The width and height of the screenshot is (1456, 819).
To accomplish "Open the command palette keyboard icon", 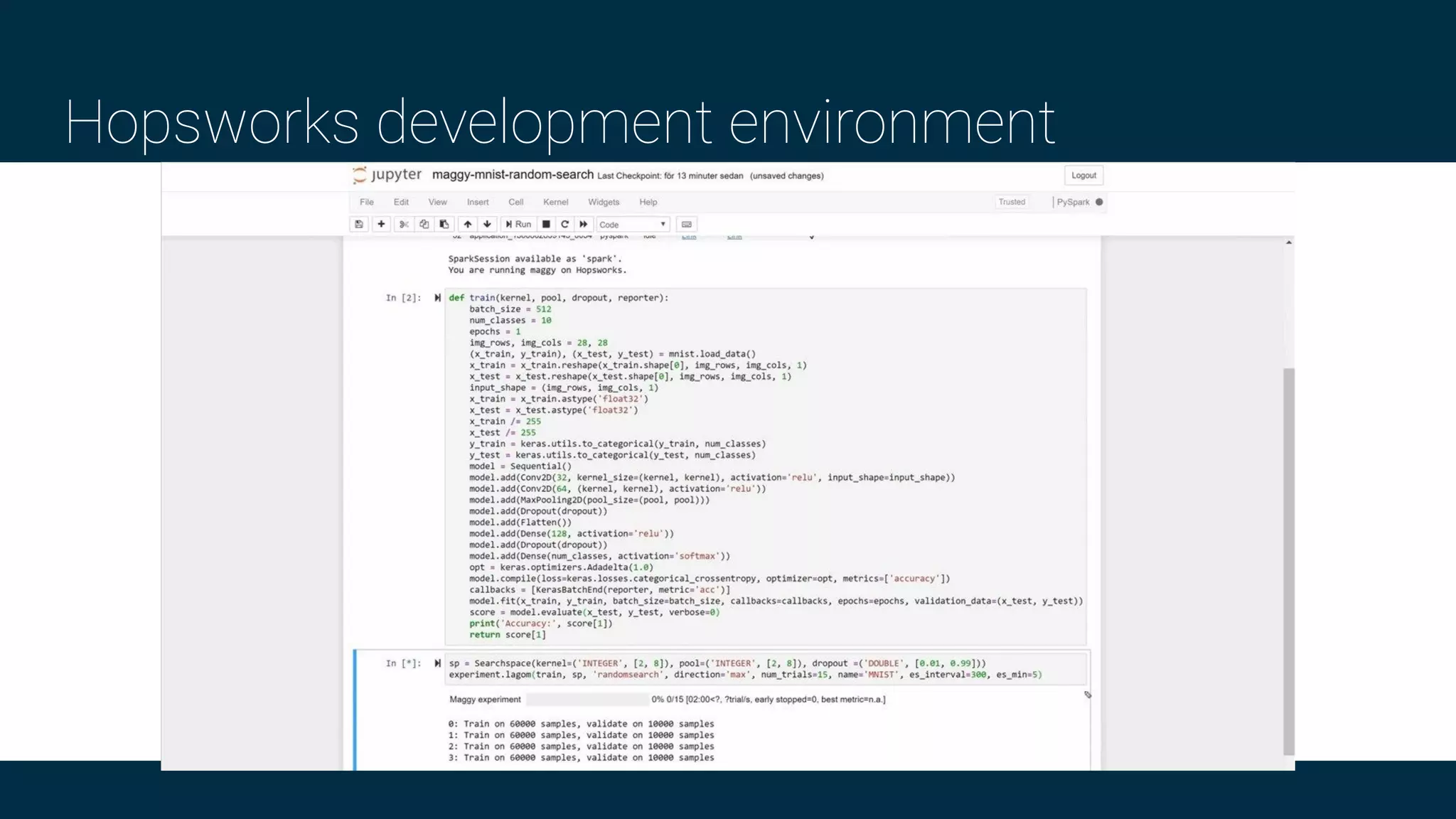I will coord(687,224).
